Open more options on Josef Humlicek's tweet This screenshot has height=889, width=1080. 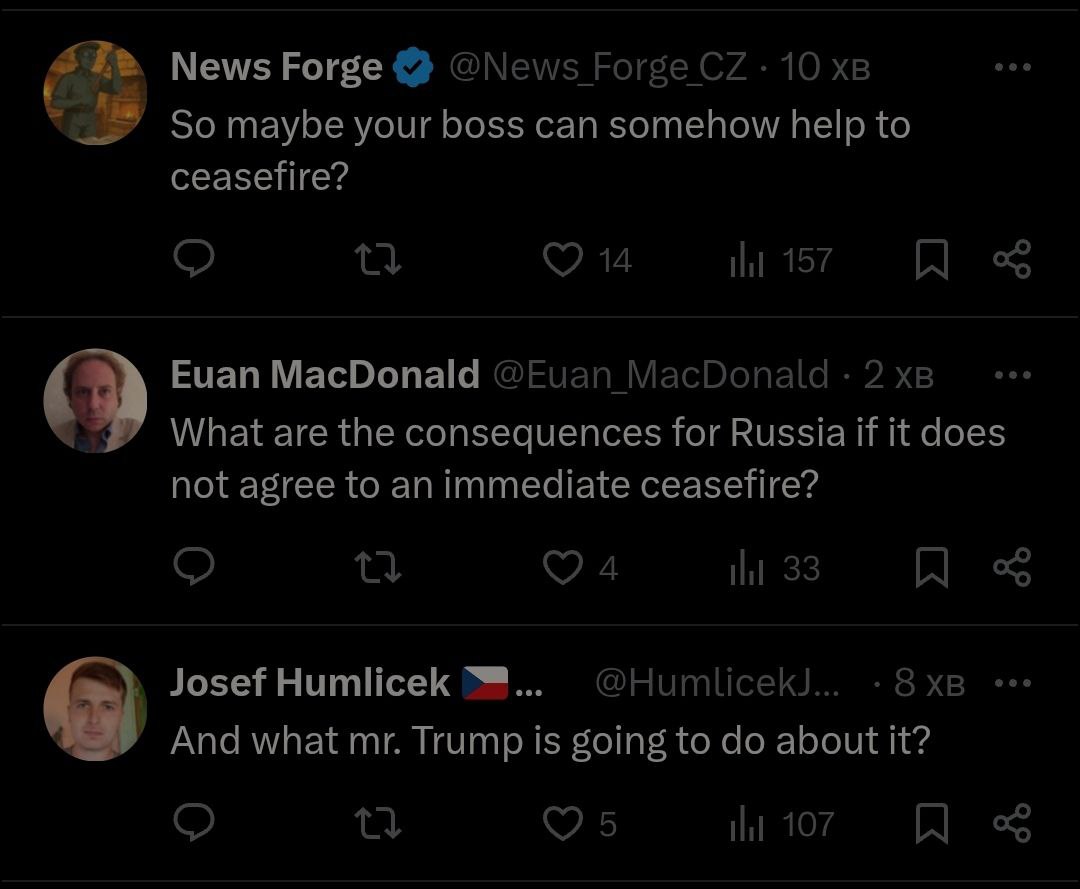[1012, 684]
